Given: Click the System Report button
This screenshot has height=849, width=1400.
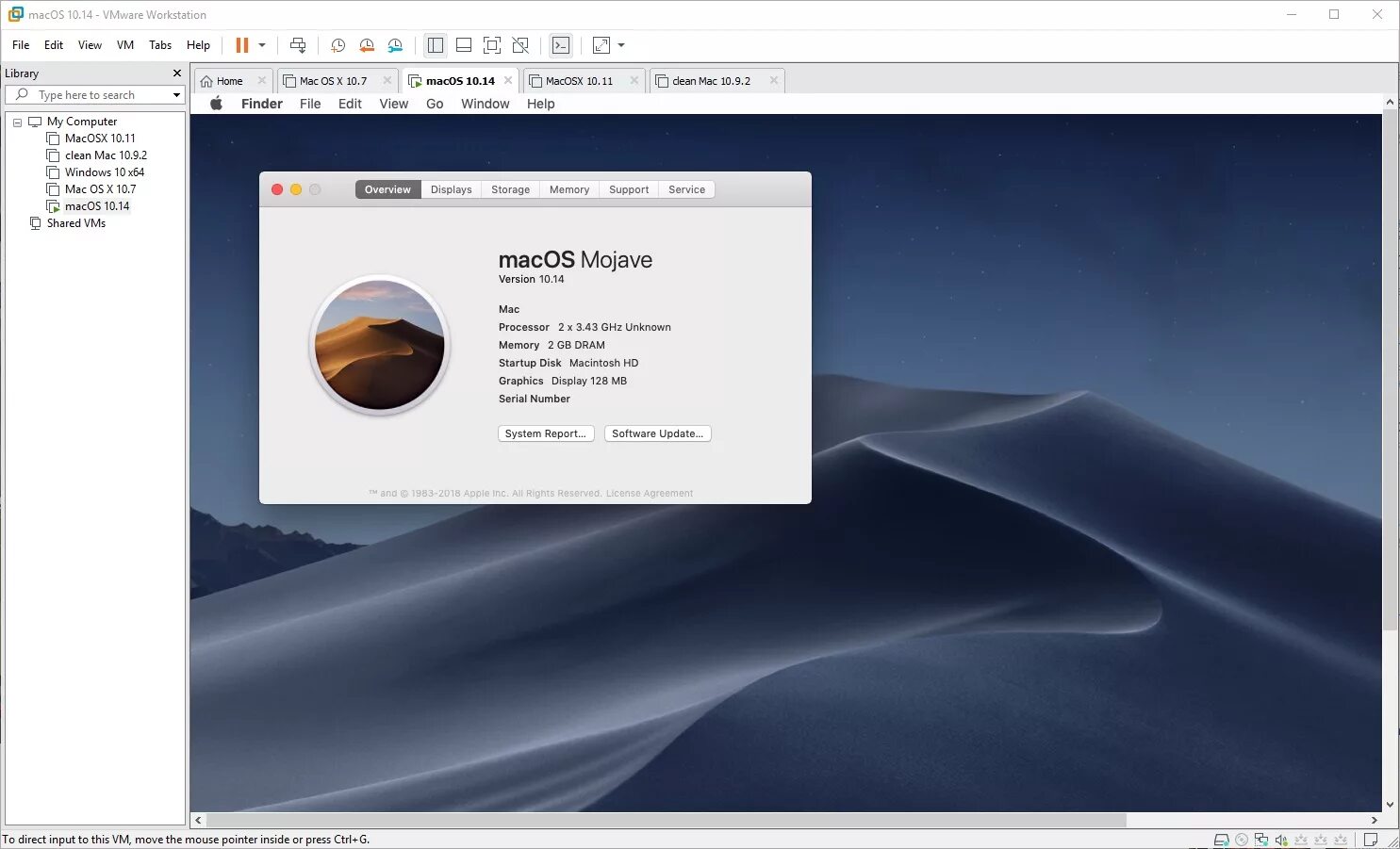Looking at the screenshot, I should coord(546,433).
